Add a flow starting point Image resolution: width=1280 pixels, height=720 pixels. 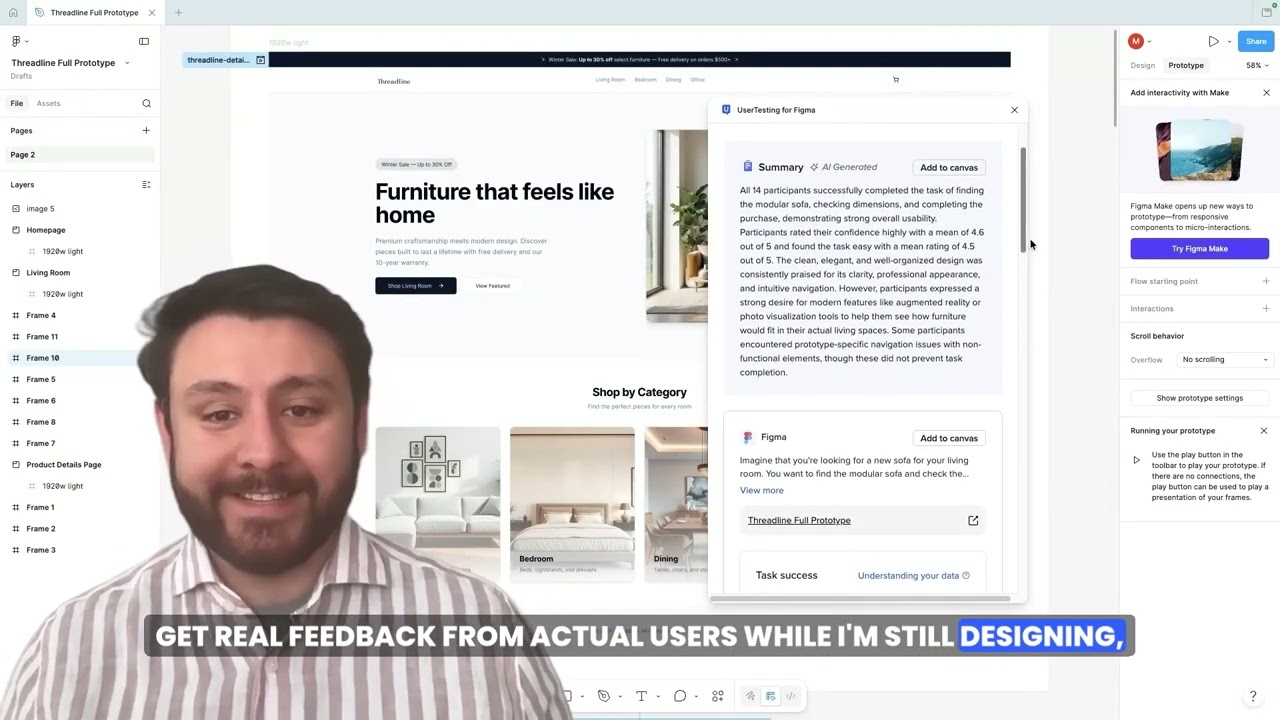point(1266,281)
